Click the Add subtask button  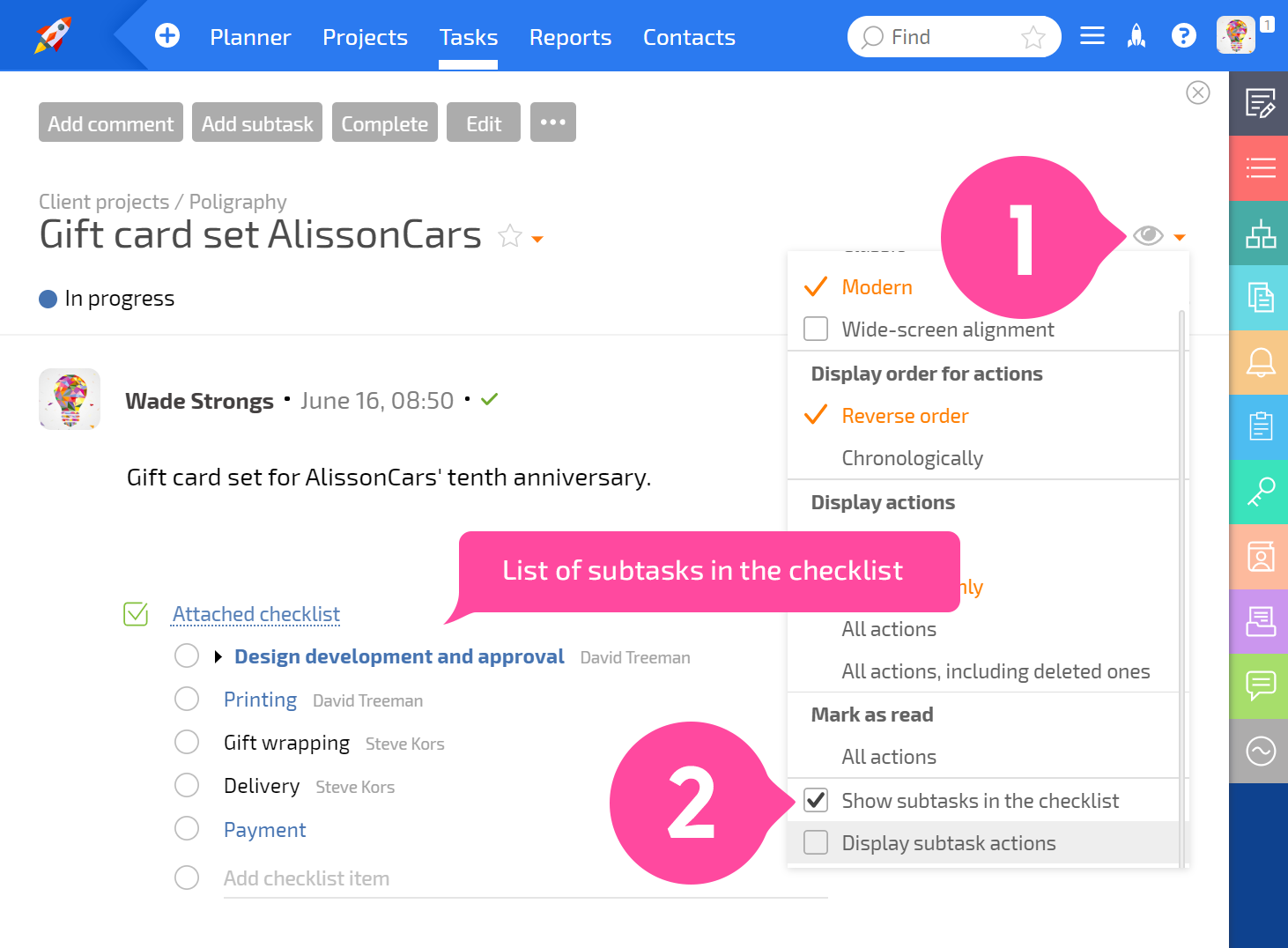pyautogui.click(x=257, y=122)
